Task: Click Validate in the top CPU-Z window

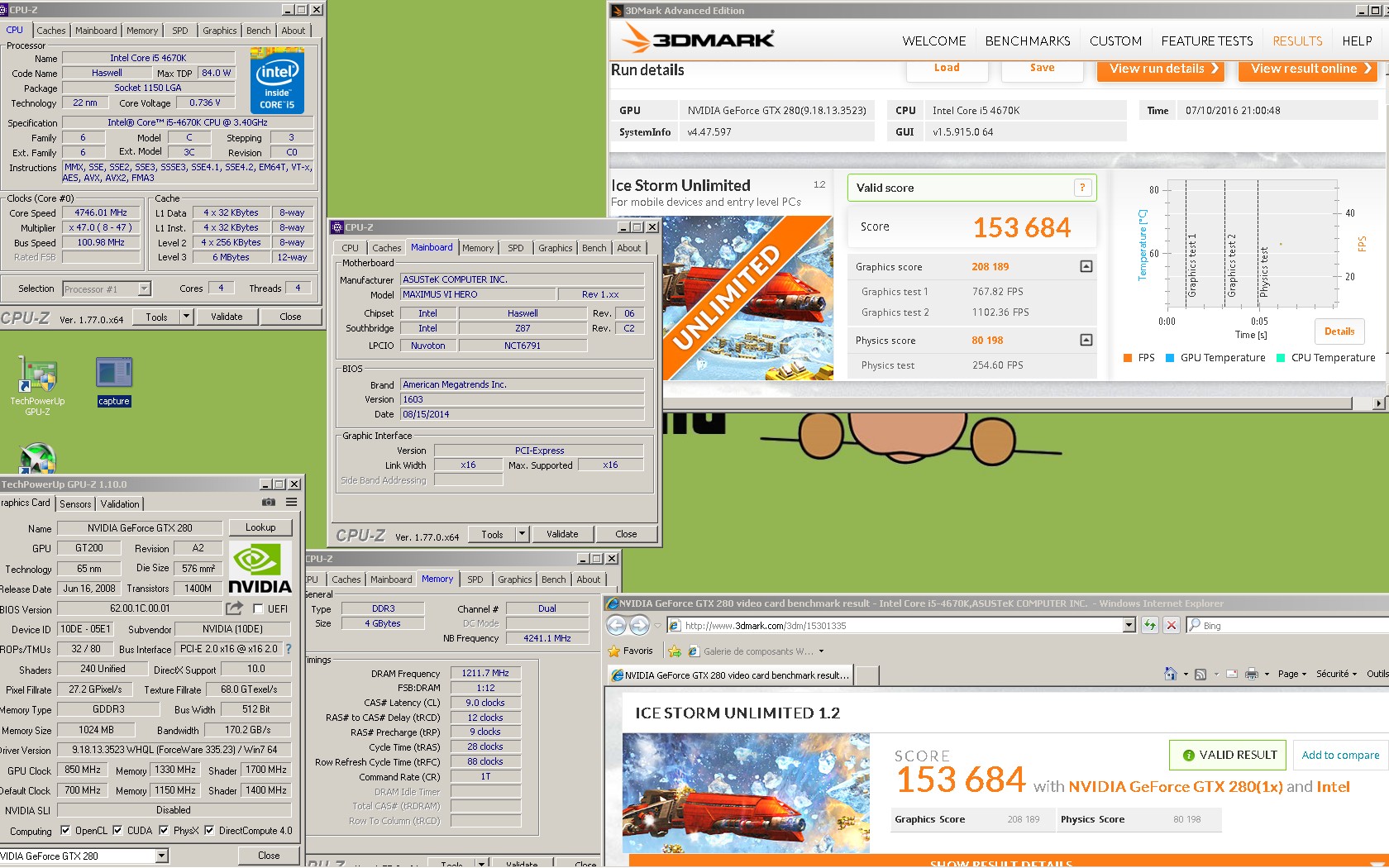Action: pyautogui.click(x=227, y=317)
